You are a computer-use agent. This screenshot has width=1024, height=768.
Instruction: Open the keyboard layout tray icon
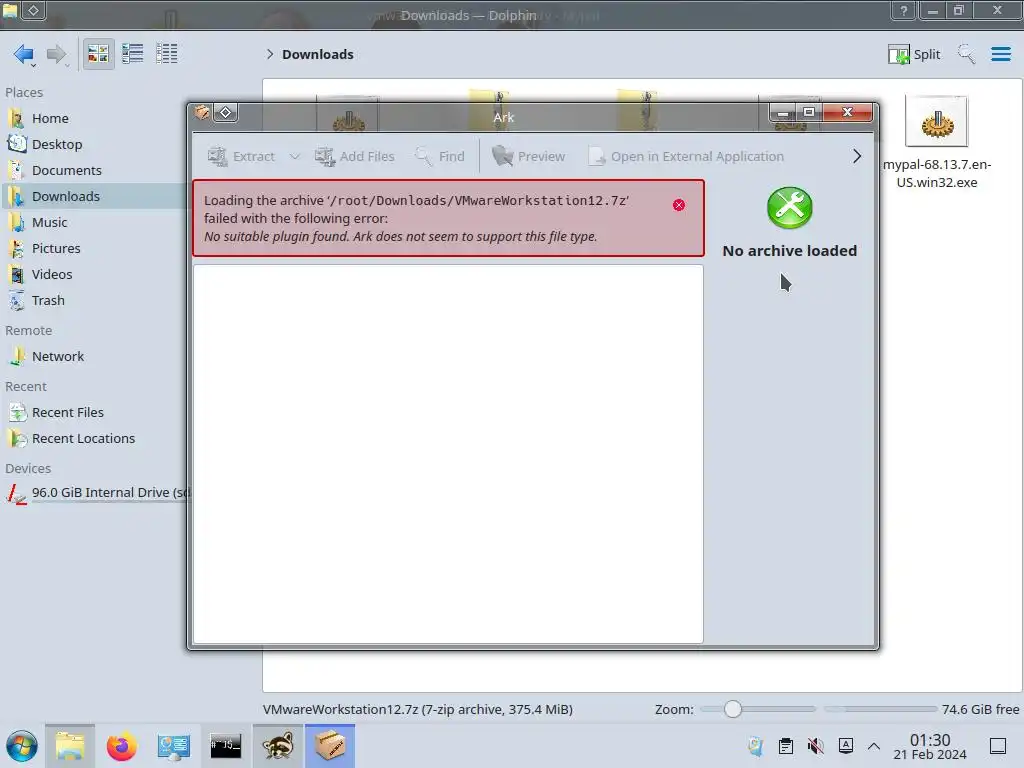[x=846, y=746]
